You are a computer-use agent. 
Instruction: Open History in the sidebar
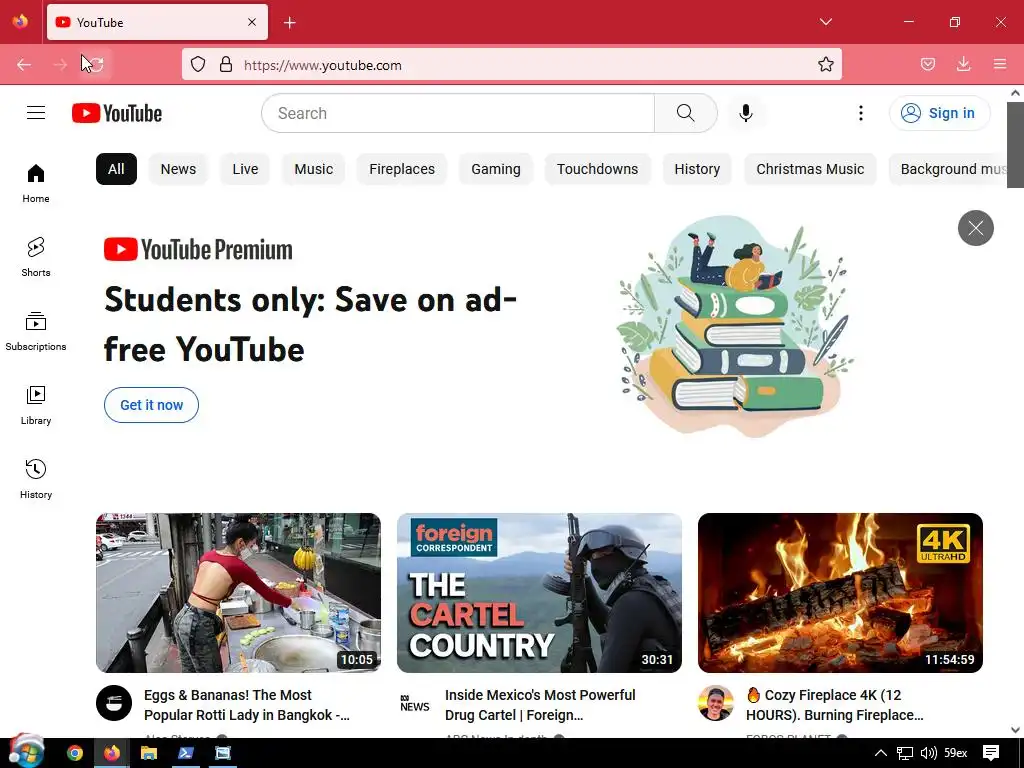point(36,479)
